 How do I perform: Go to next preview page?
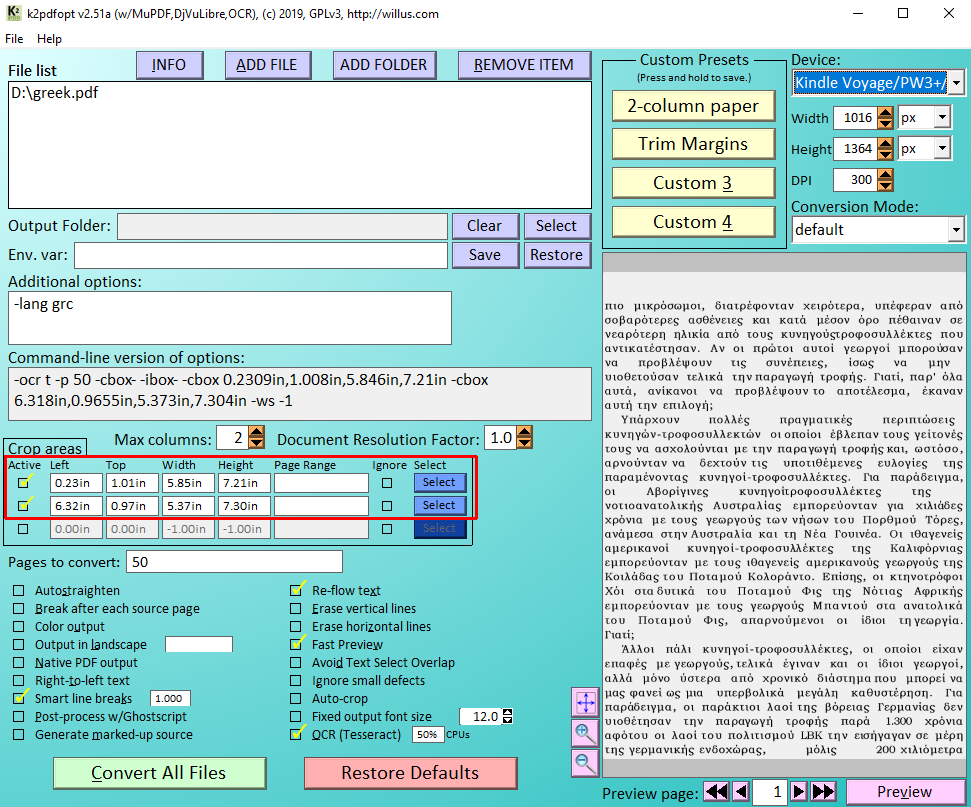click(799, 792)
